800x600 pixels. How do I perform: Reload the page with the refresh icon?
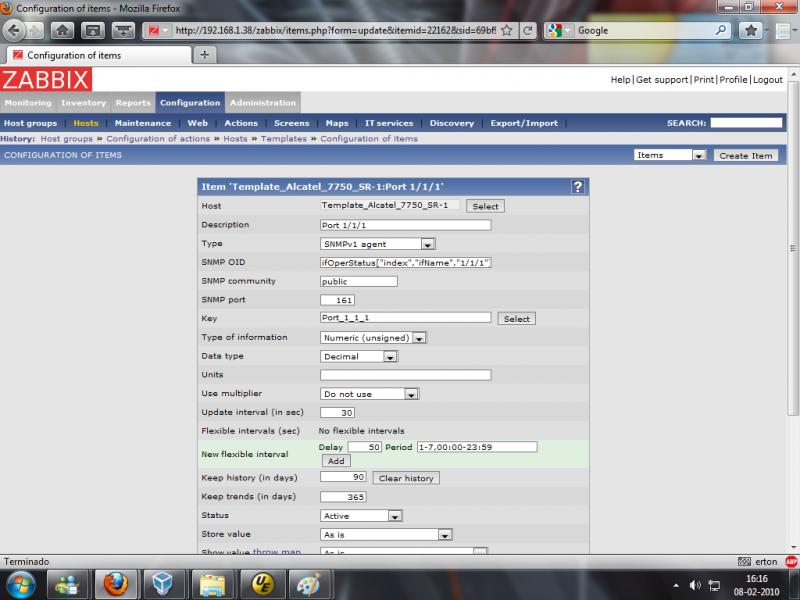pos(528,30)
